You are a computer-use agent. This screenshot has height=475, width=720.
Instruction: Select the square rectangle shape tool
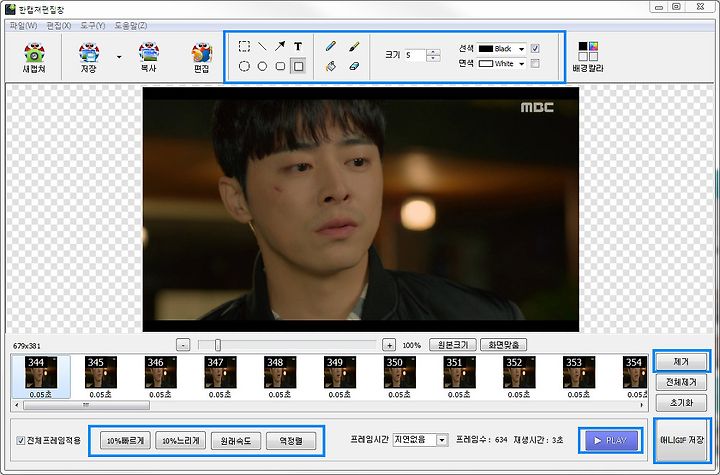pos(298,66)
